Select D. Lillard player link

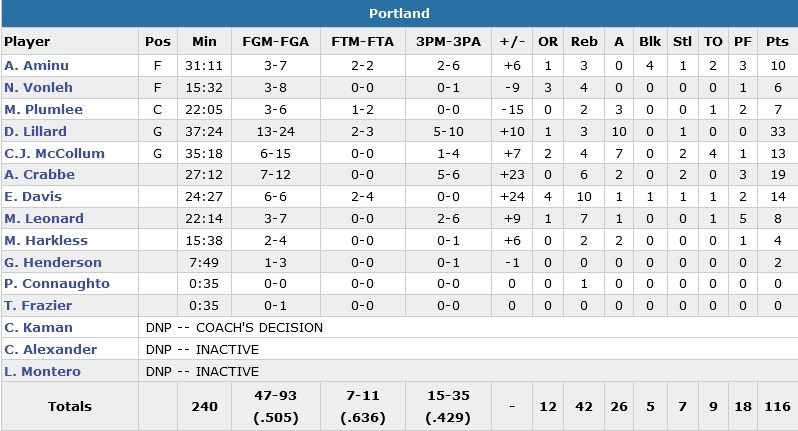[x=35, y=131]
